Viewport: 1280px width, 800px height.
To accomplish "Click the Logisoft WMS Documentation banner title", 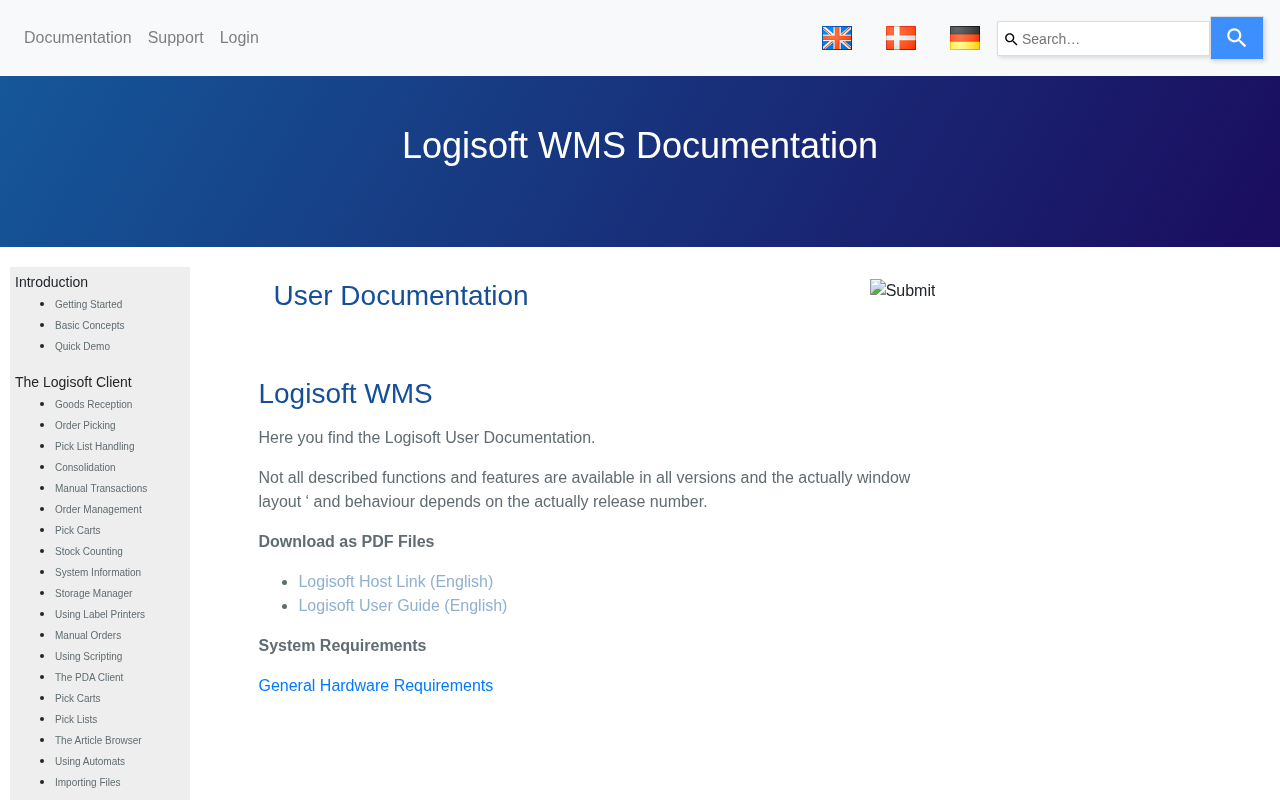I will coord(640,146).
